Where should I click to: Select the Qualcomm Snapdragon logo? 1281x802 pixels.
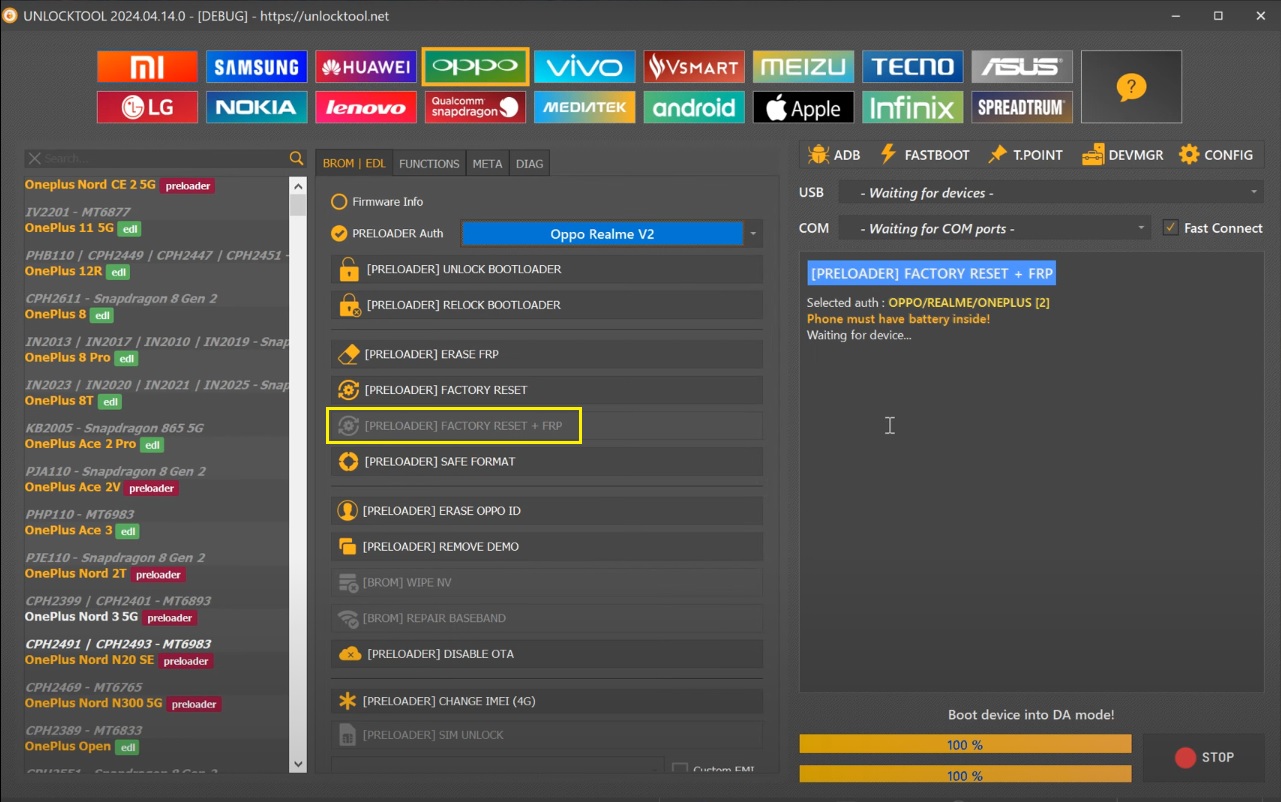(475, 107)
